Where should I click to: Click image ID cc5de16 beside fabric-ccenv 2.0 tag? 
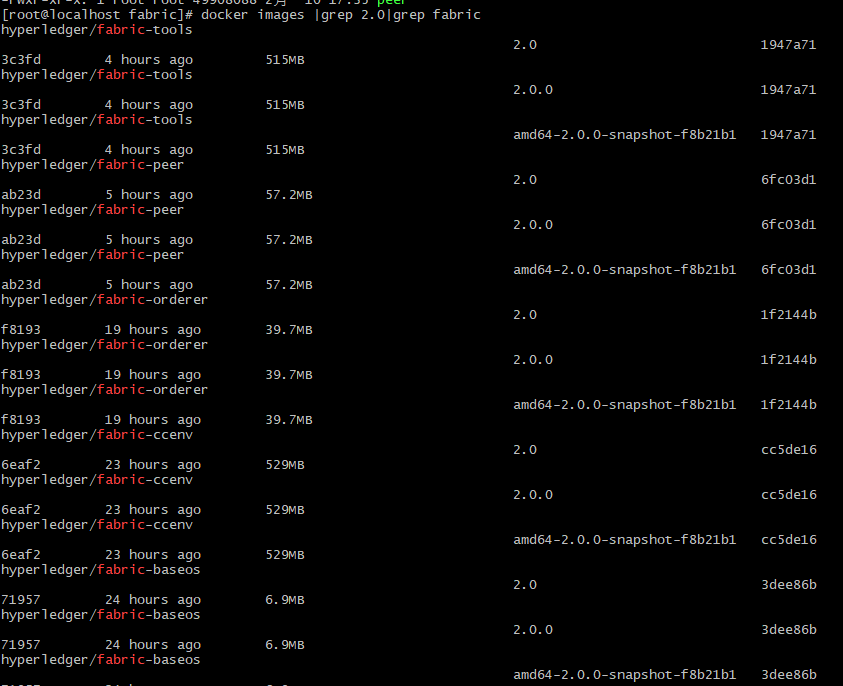coord(789,449)
